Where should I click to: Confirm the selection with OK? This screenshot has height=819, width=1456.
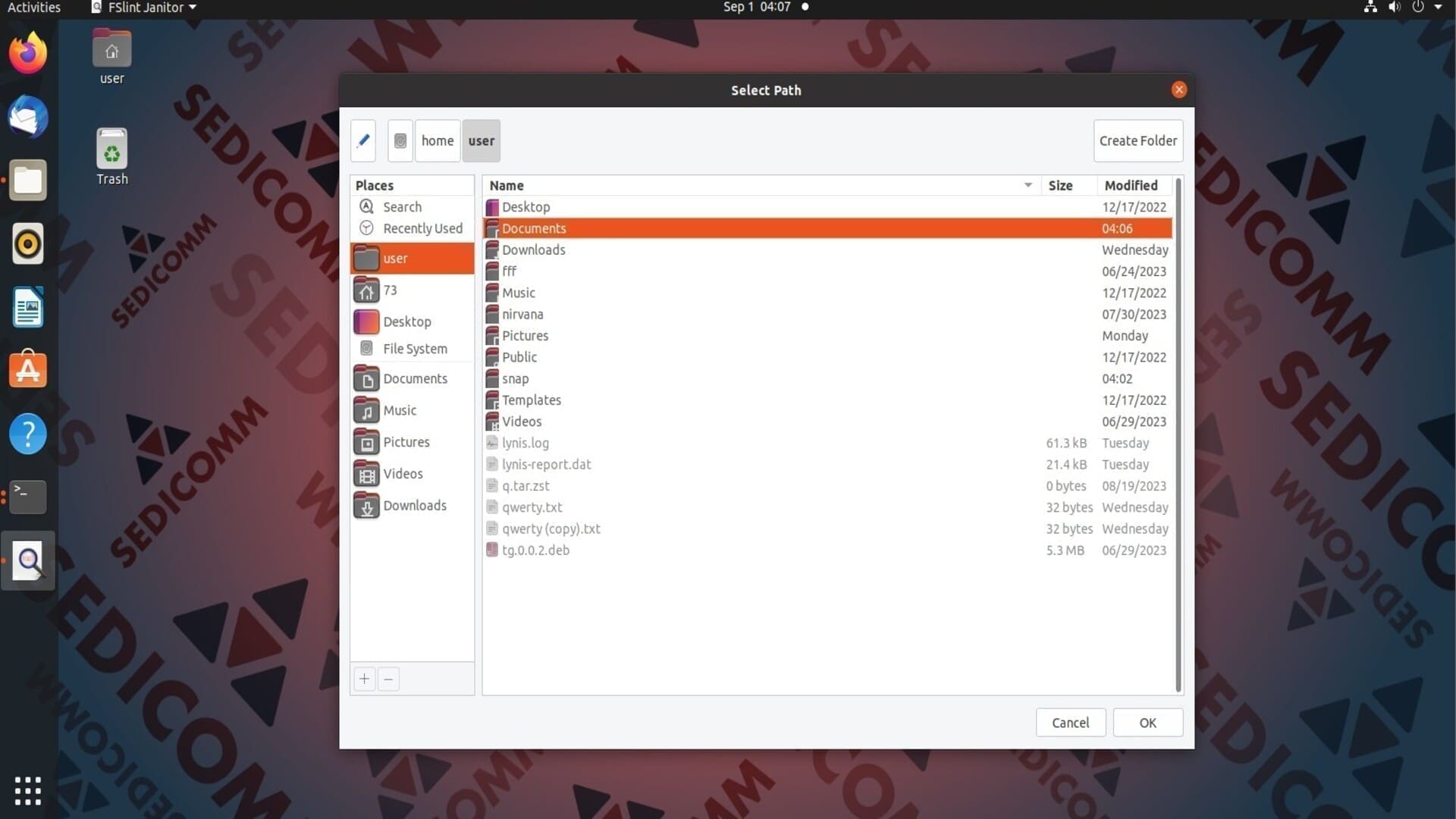tap(1148, 723)
